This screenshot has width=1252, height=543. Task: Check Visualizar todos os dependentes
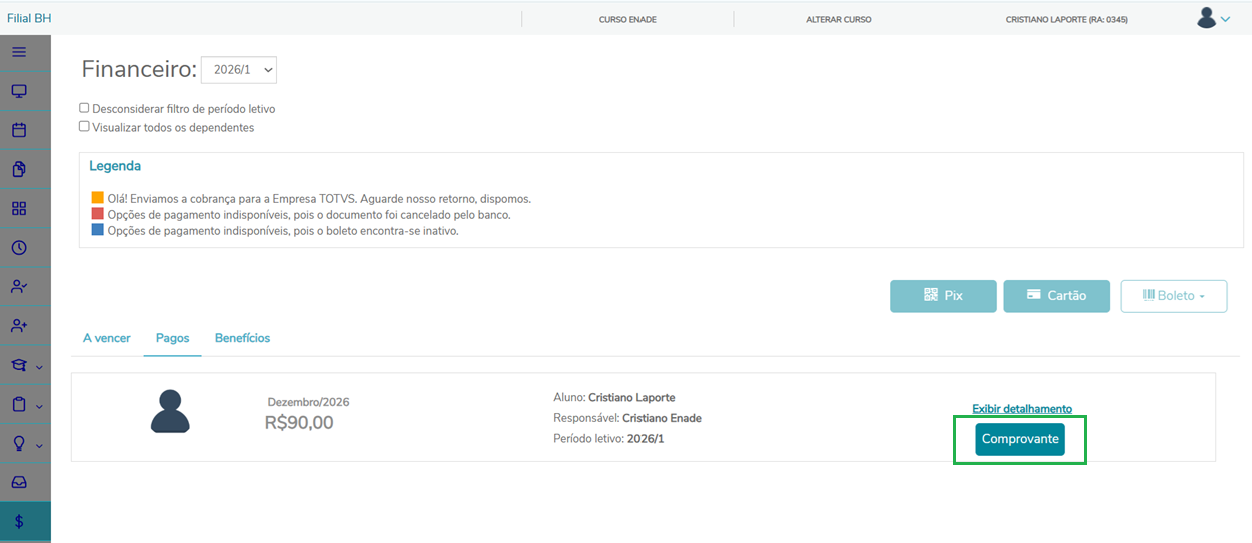pyautogui.click(x=84, y=127)
